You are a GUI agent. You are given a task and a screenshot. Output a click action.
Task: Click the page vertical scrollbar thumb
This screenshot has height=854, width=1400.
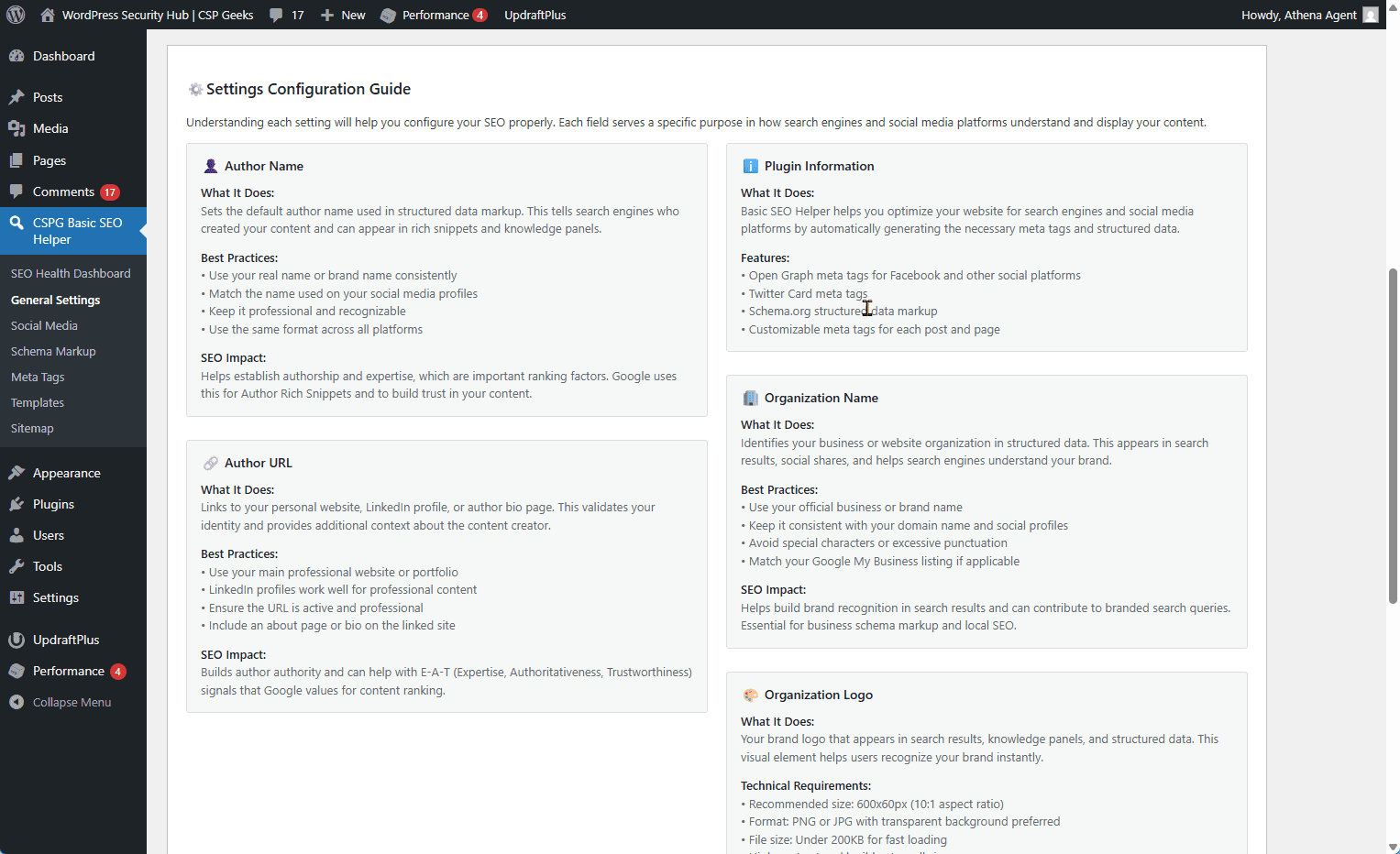1393,435
